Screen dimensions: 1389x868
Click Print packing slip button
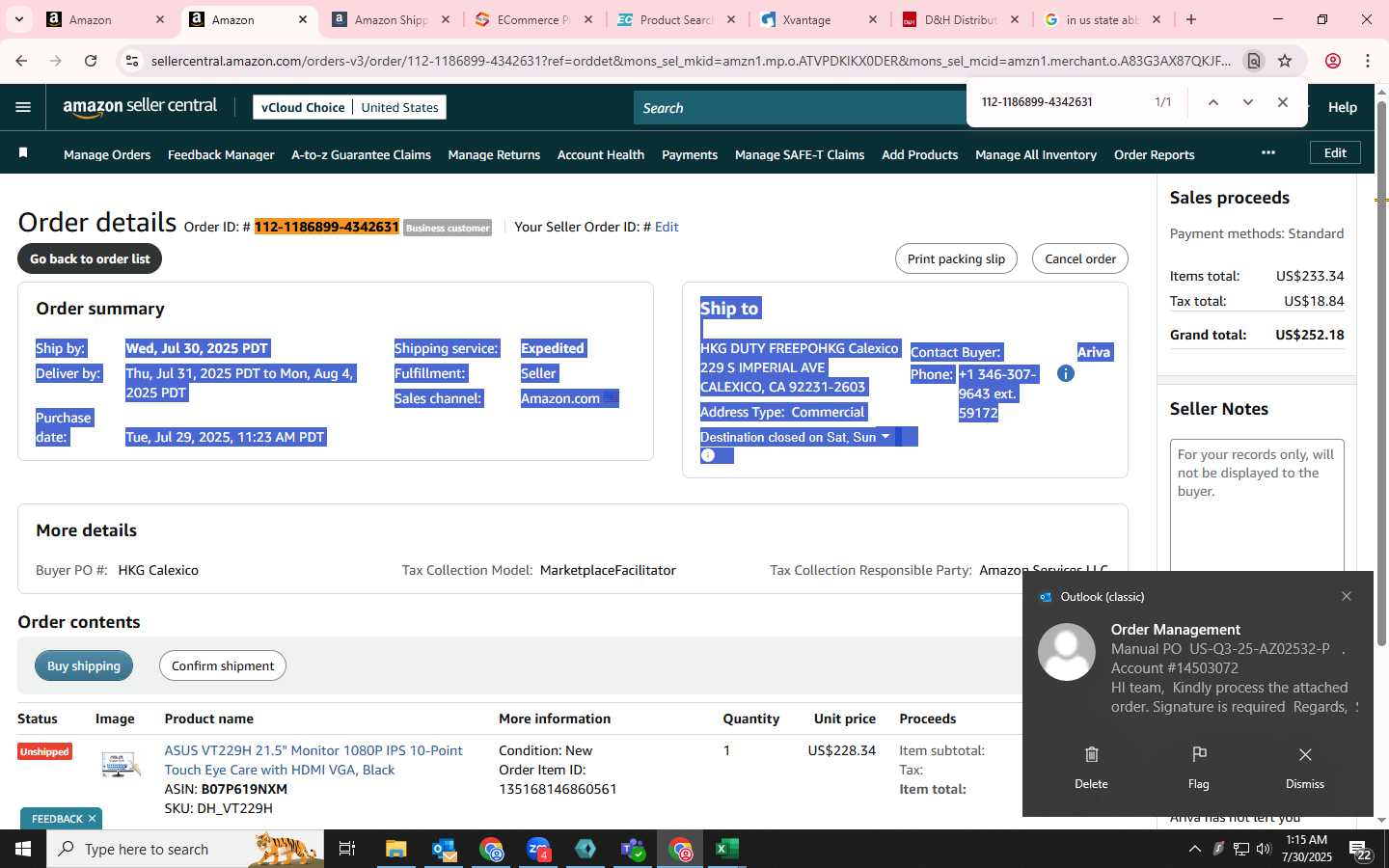pos(956,258)
